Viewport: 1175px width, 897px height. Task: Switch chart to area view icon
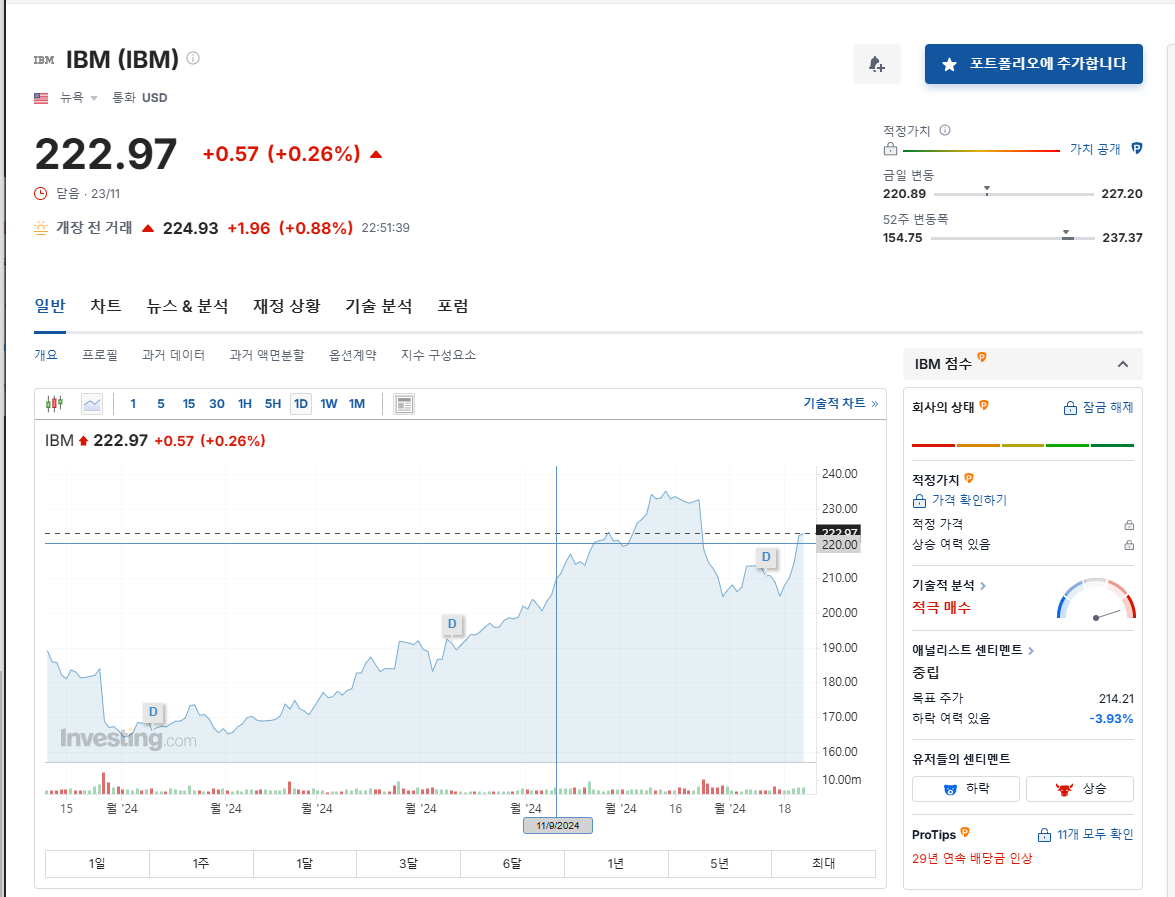(92, 404)
